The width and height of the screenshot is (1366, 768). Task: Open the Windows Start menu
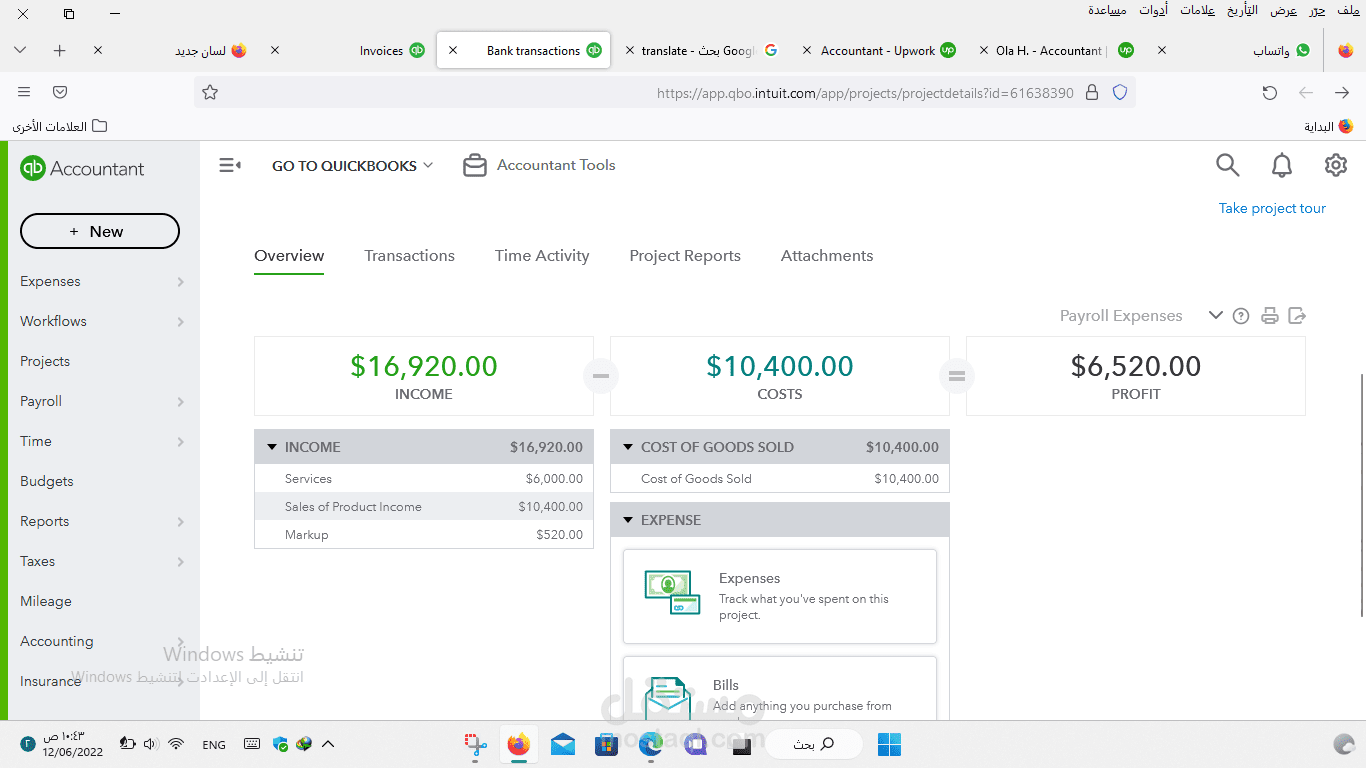[x=888, y=744]
